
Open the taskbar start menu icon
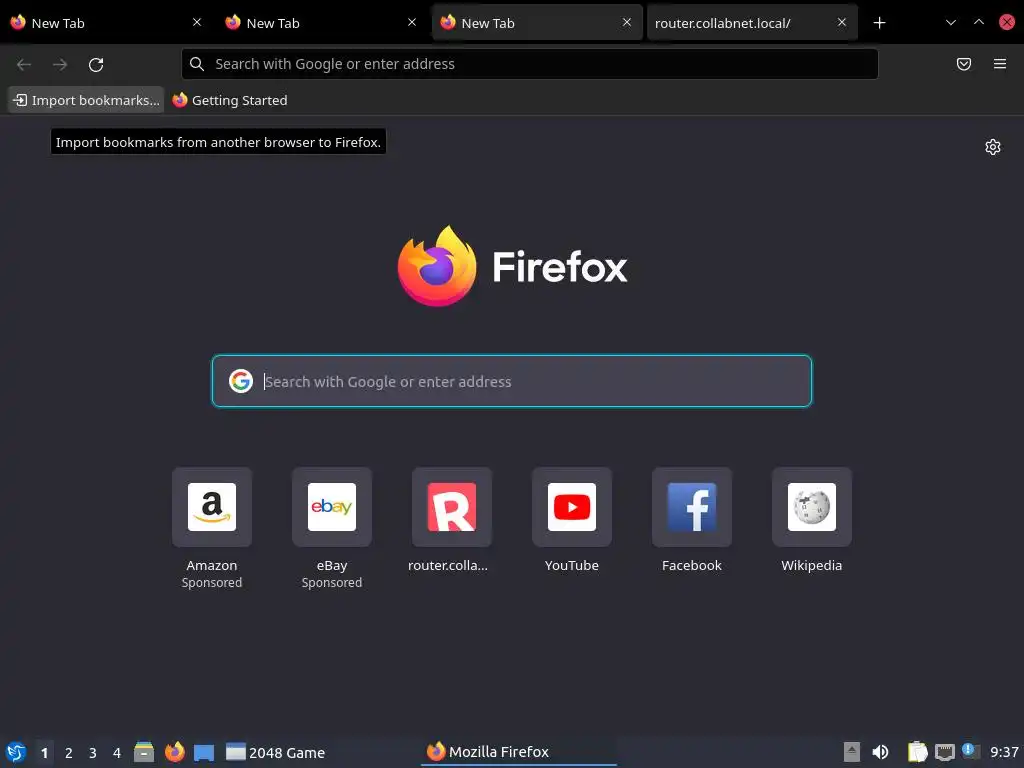pyautogui.click(x=16, y=752)
